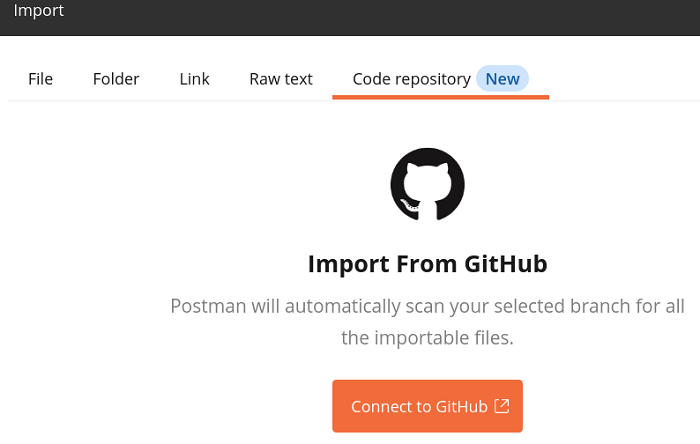Click the words selected branch in description
This screenshot has width=700, height=444.
point(559,306)
